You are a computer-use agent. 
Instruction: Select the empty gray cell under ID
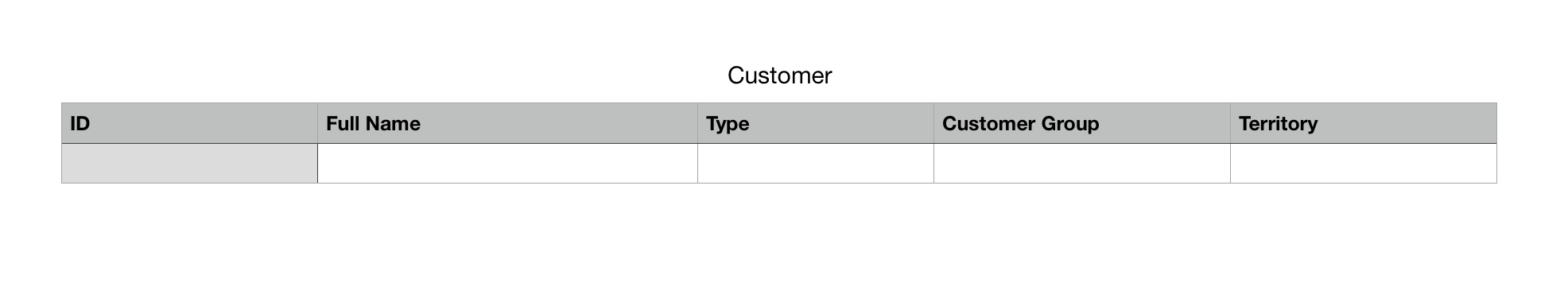coord(189,164)
